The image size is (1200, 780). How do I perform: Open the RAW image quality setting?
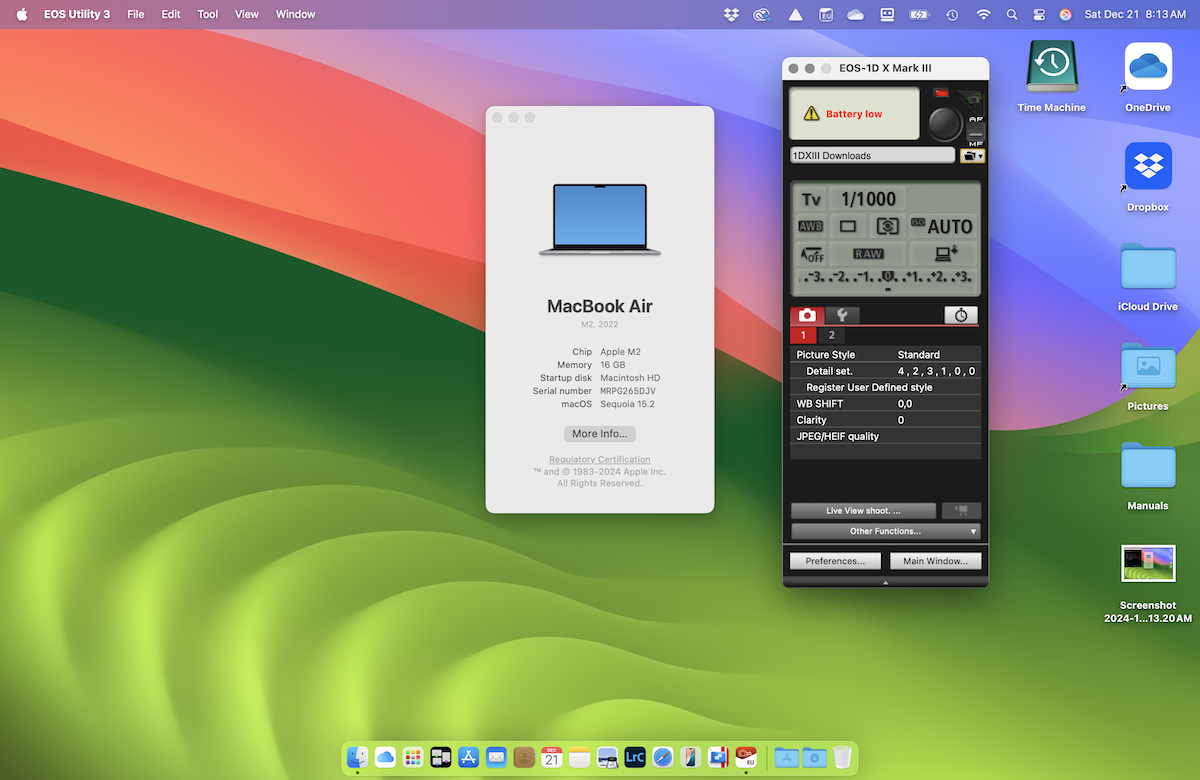click(867, 254)
